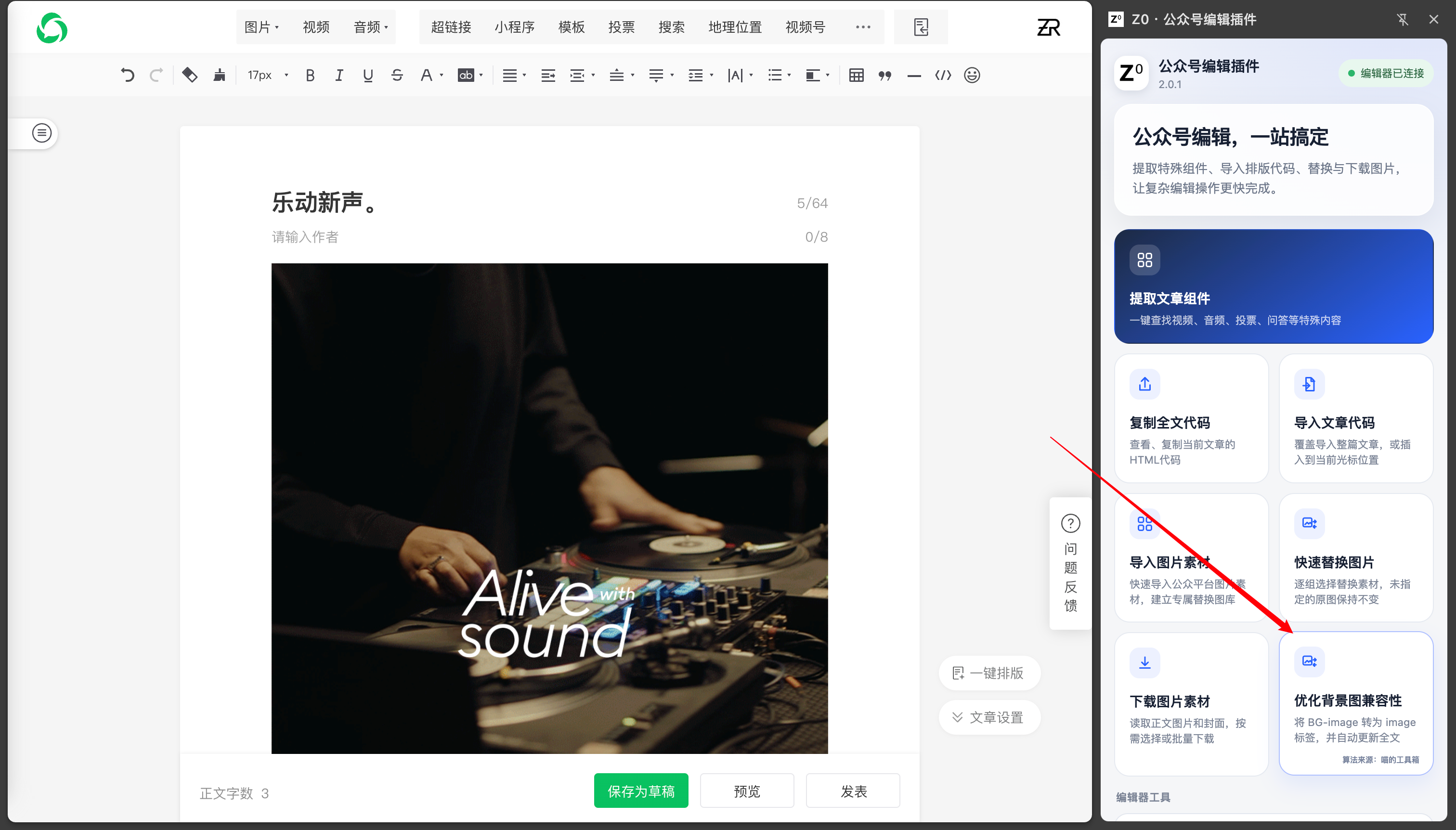Open the text highlight color dropdown
The width and height of the screenshot is (1456, 830).
pyautogui.click(x=481, y=75)
